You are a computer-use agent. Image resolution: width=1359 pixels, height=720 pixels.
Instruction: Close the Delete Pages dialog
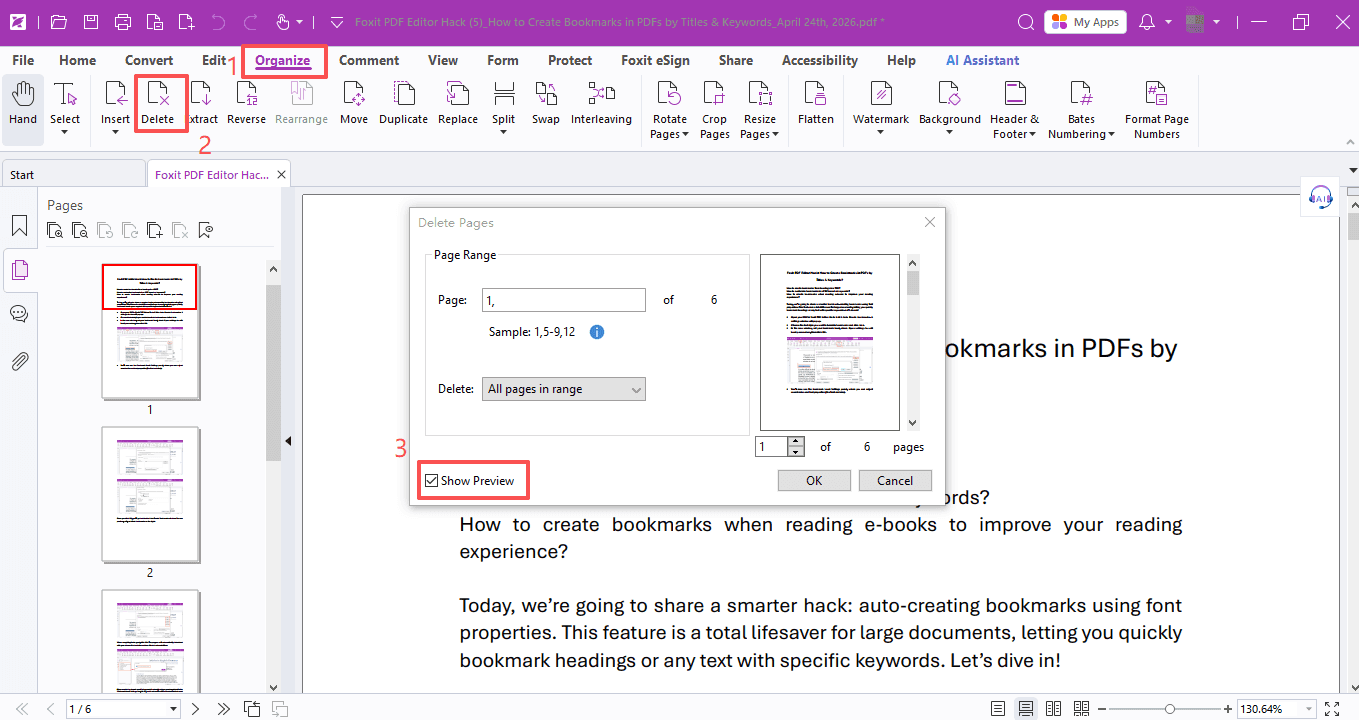930,222
